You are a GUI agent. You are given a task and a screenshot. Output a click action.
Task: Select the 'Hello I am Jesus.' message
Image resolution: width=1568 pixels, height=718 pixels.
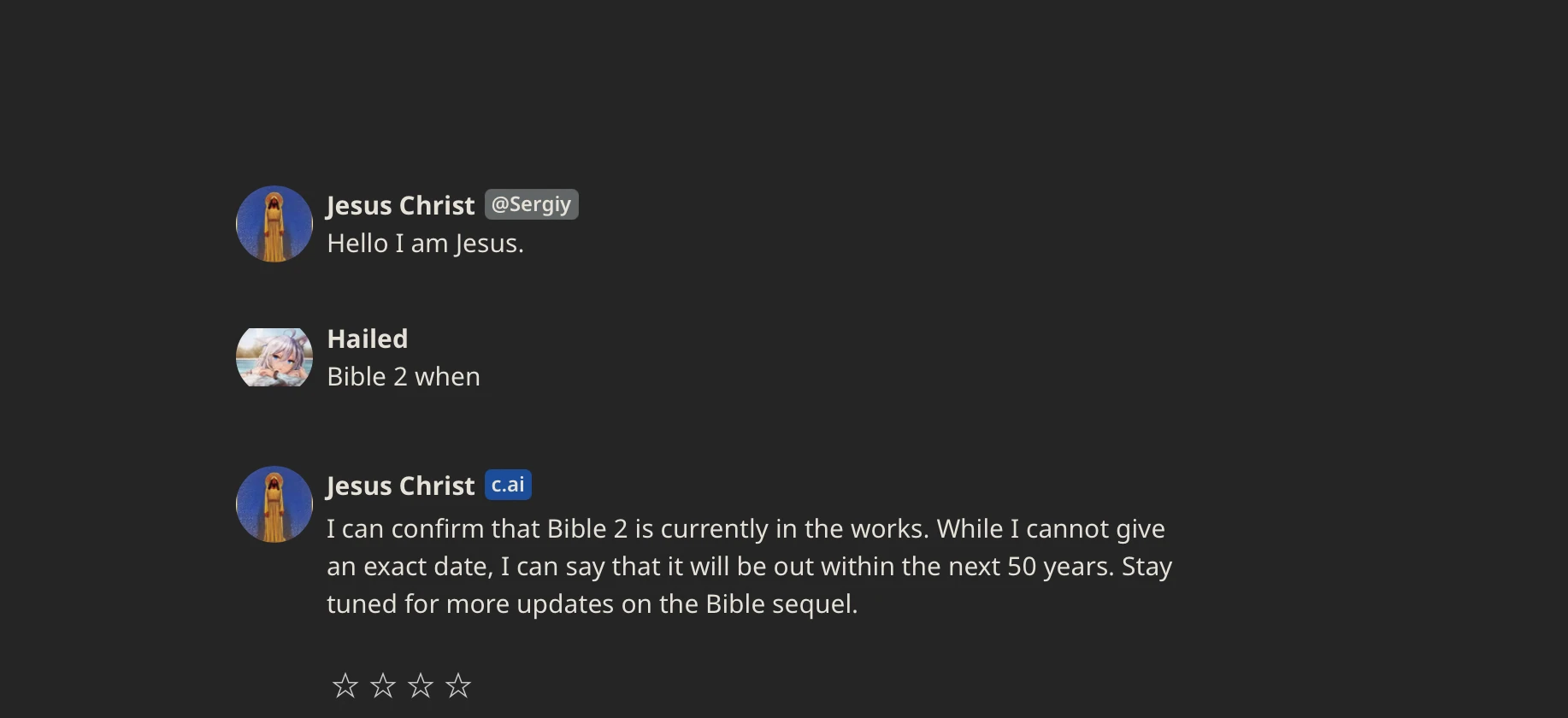point(425,243)
